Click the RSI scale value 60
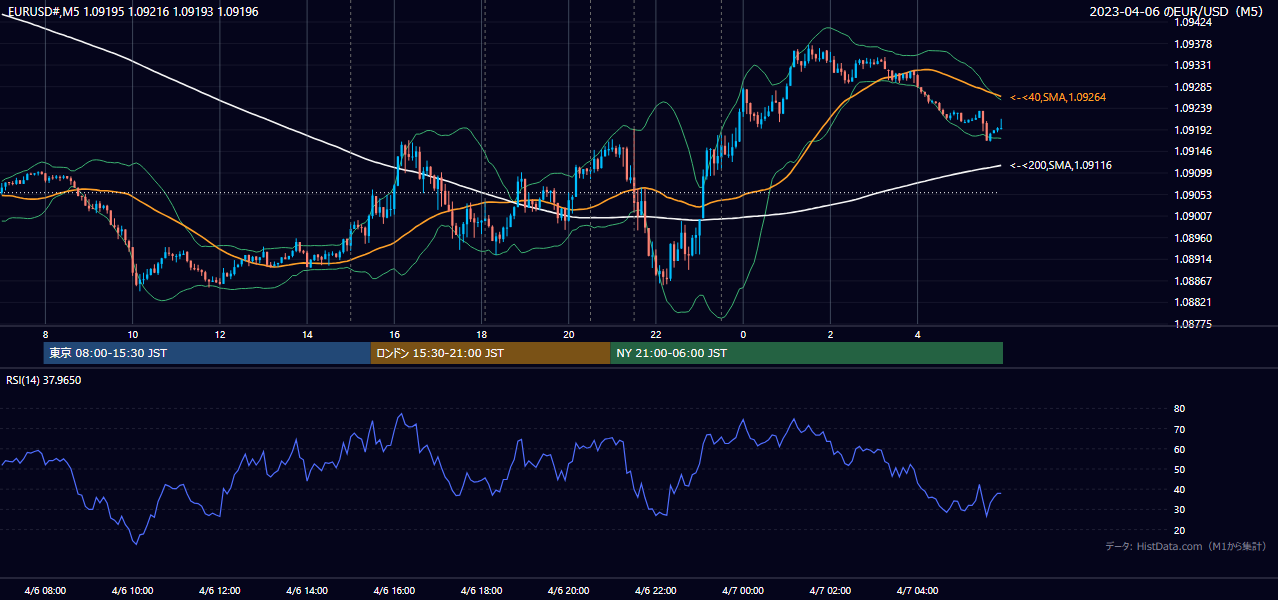This screenshot has width=1278, height=600. tap(1180, 449)
